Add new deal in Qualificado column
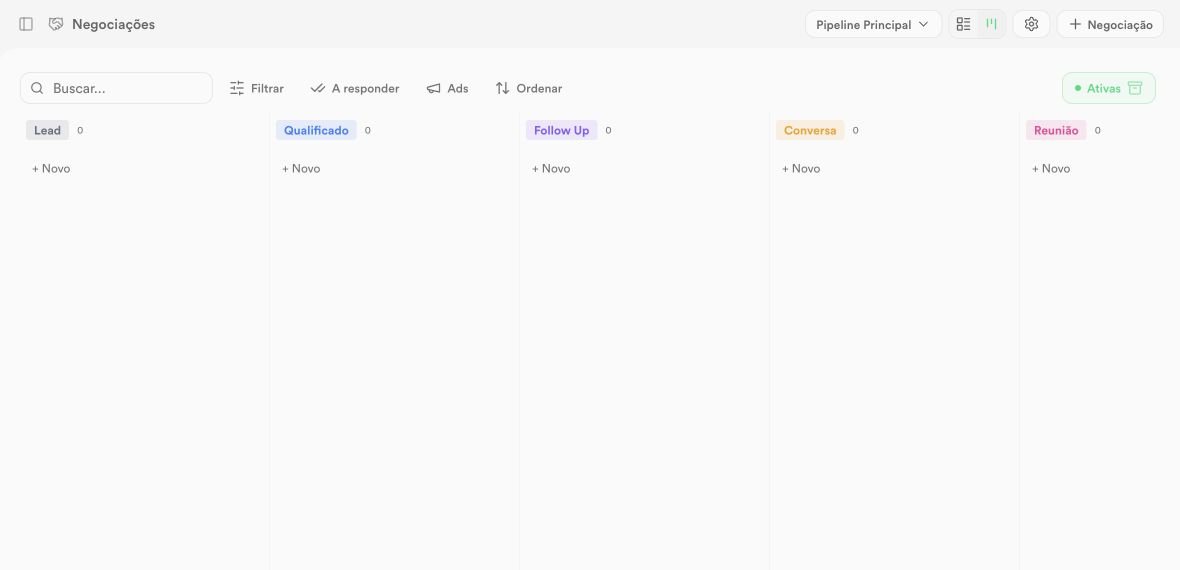1180x570 pixels. click(x=301, y=169)
